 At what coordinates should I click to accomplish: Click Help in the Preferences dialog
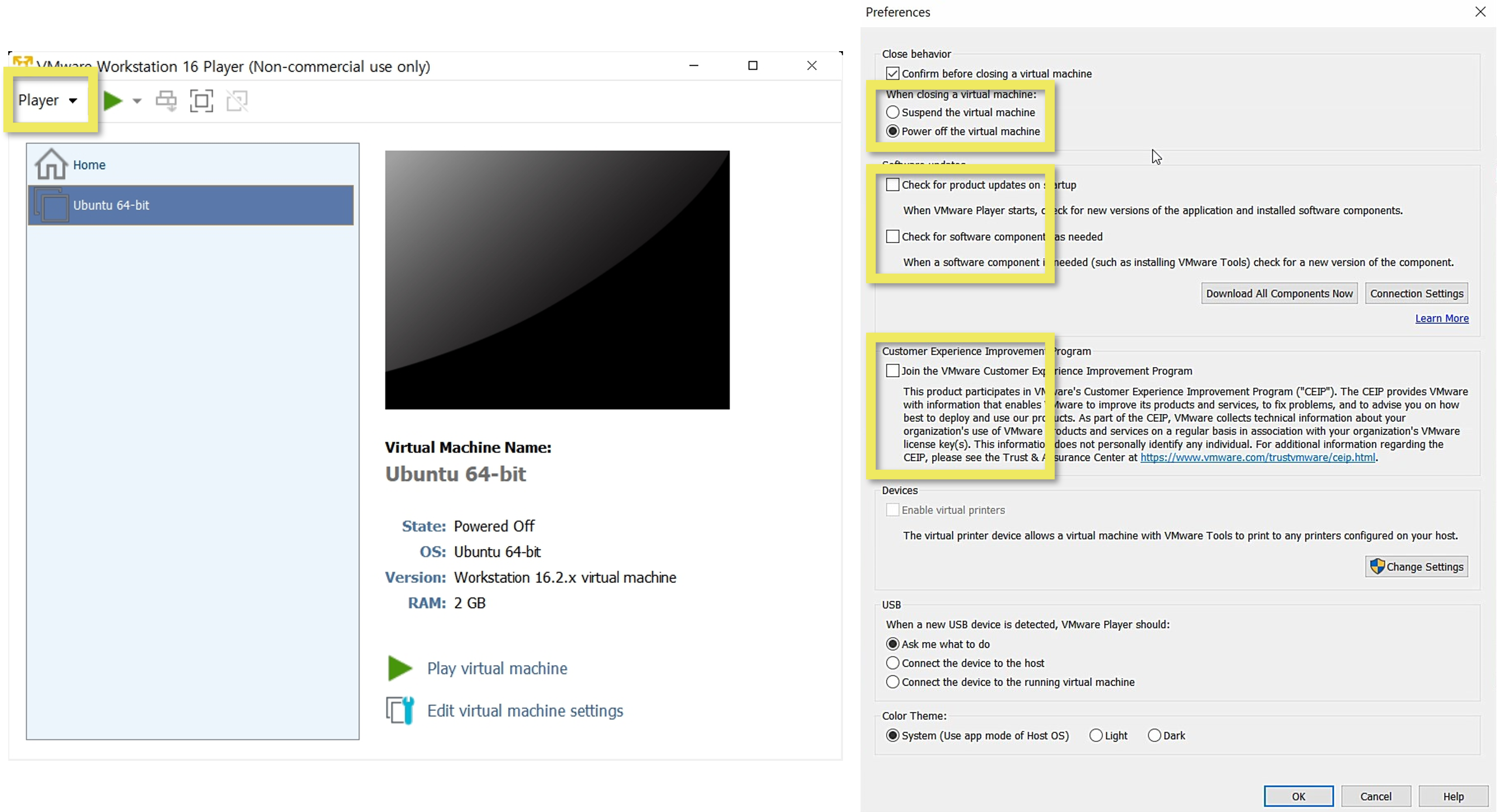pyautogui.click(x=1453, y=796)
